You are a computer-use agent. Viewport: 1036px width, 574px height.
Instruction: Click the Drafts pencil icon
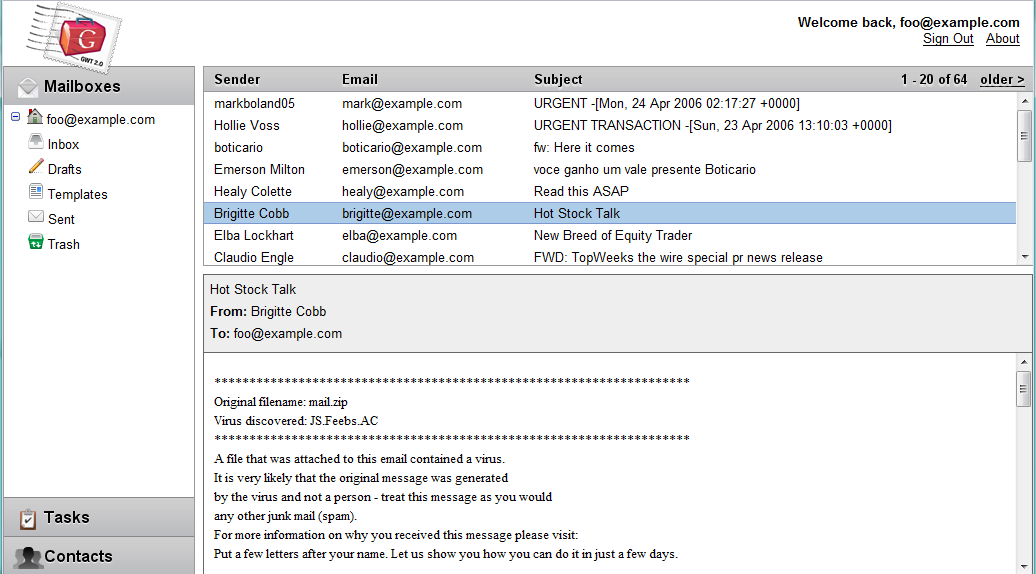[x=36, y=167]
